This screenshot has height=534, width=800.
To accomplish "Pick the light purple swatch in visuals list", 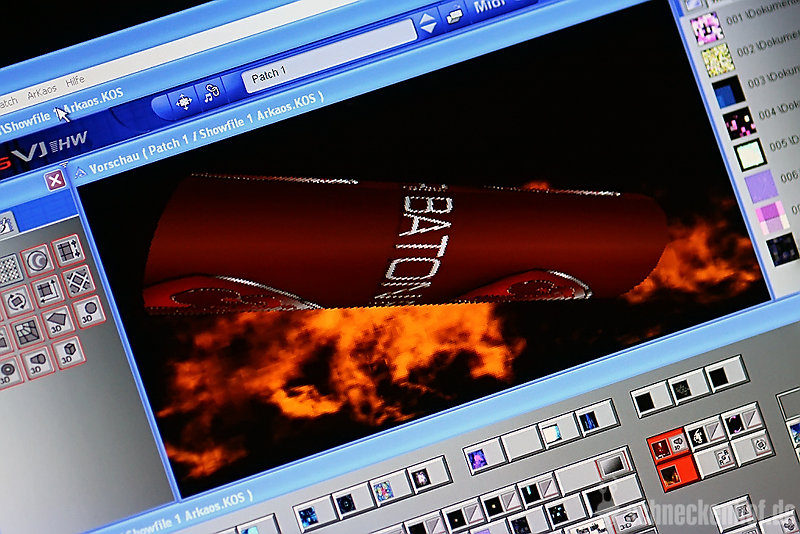I will pyautogui.click(x=761, y=184).
